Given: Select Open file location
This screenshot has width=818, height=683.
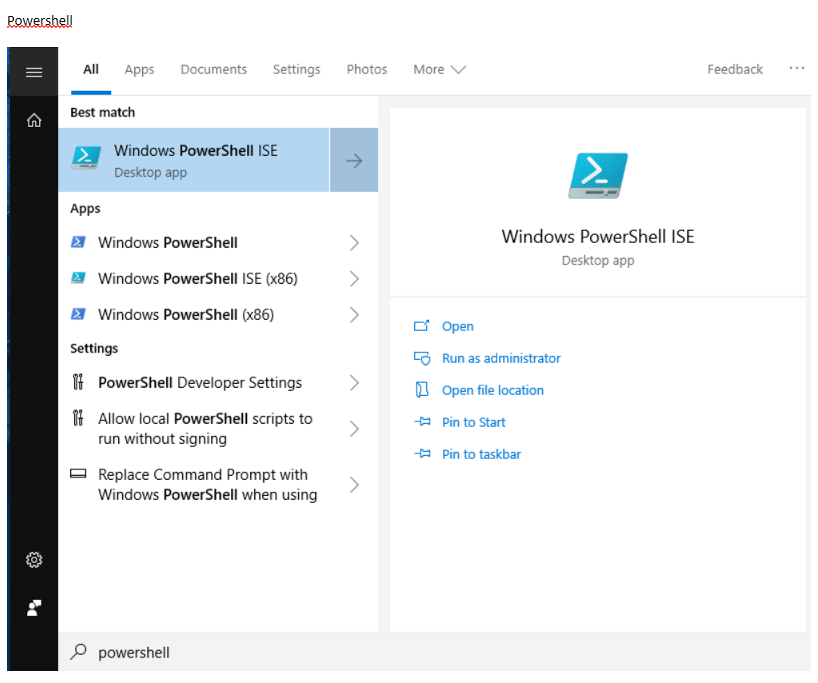Looking at the screenshot, I should point(492,390).
